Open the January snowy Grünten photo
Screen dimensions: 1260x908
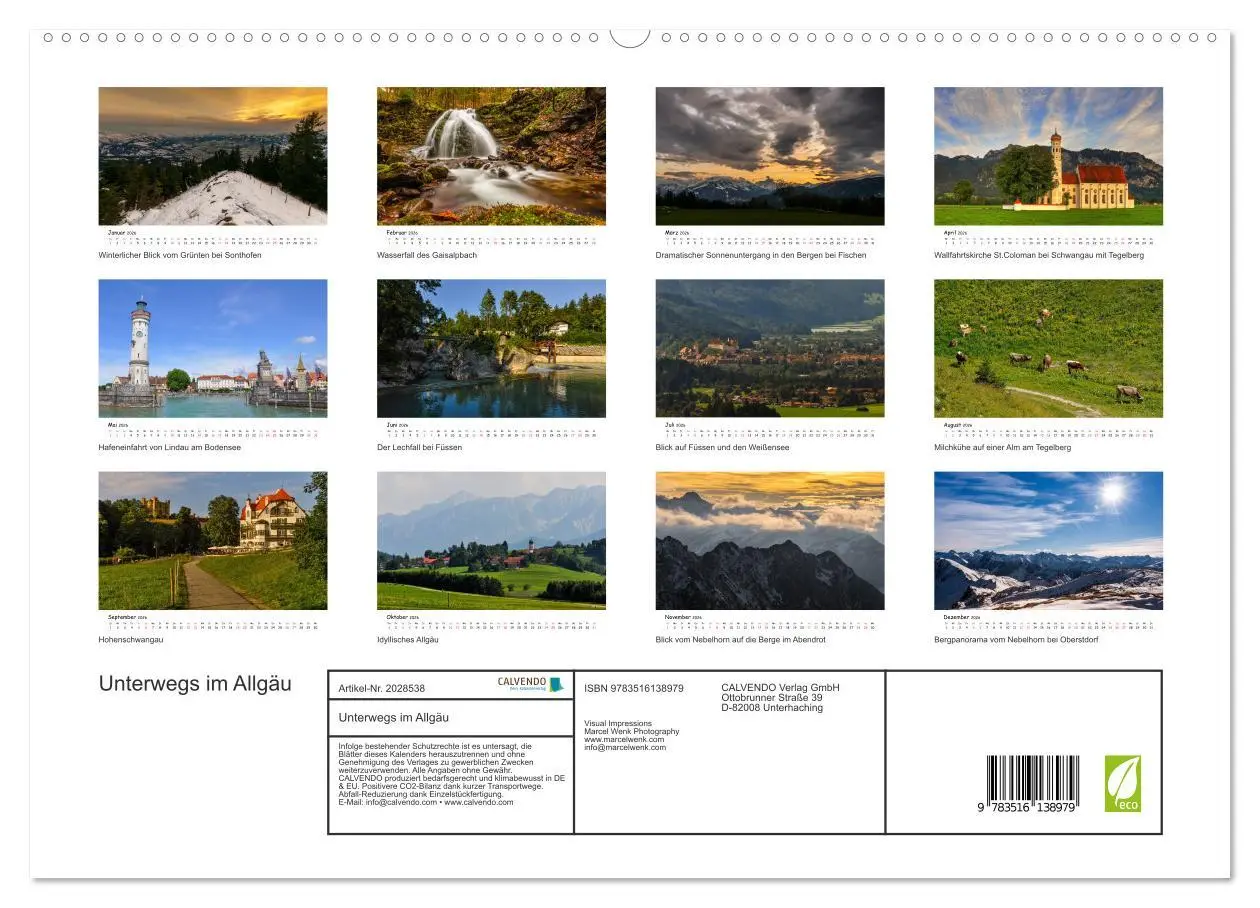[x=213, y=156]
